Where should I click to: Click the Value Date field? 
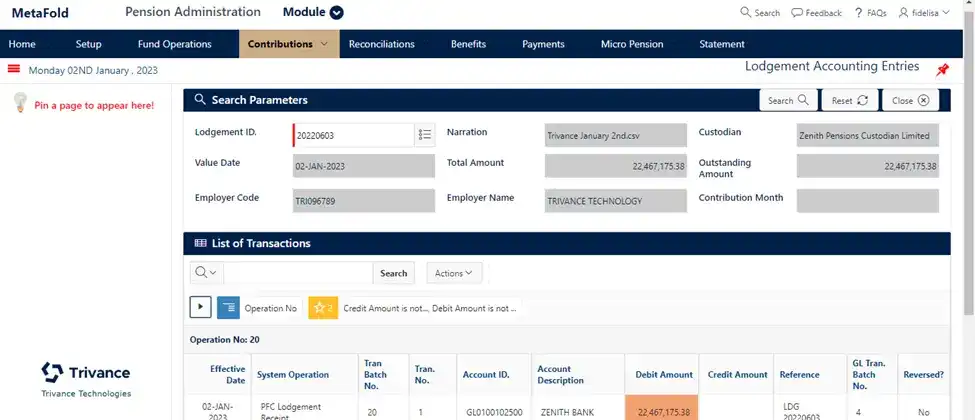click(364, 166)
